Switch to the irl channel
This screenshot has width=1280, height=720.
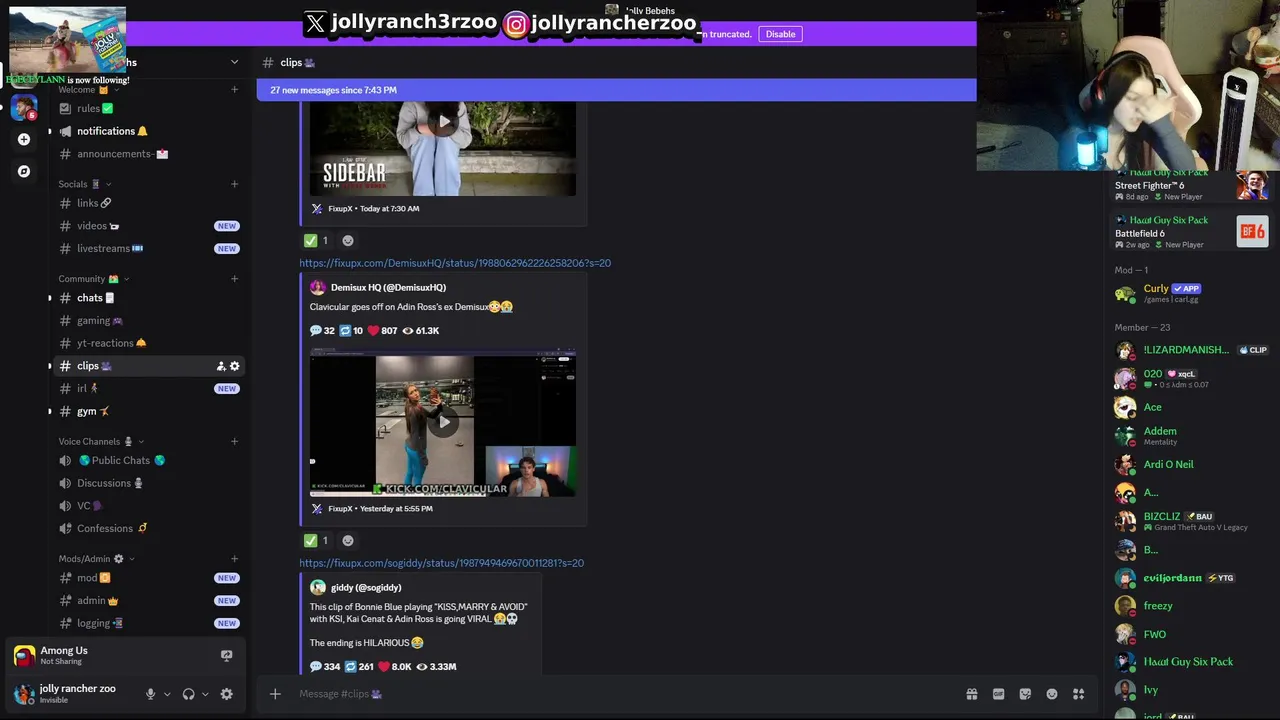coord(148,388)
